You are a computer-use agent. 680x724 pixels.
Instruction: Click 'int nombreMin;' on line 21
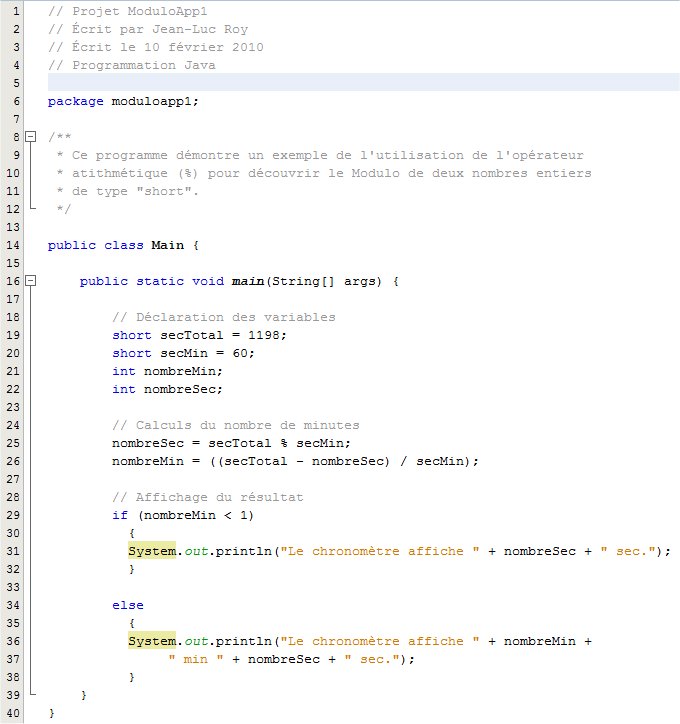coord(168,371)
